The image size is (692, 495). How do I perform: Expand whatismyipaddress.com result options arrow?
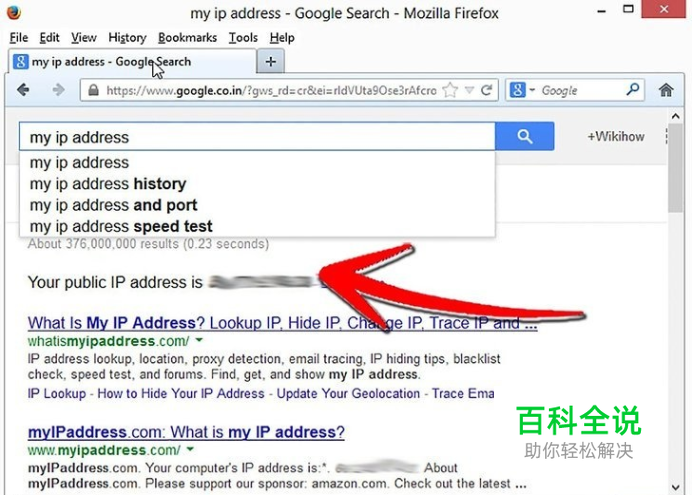click(199, 340)
